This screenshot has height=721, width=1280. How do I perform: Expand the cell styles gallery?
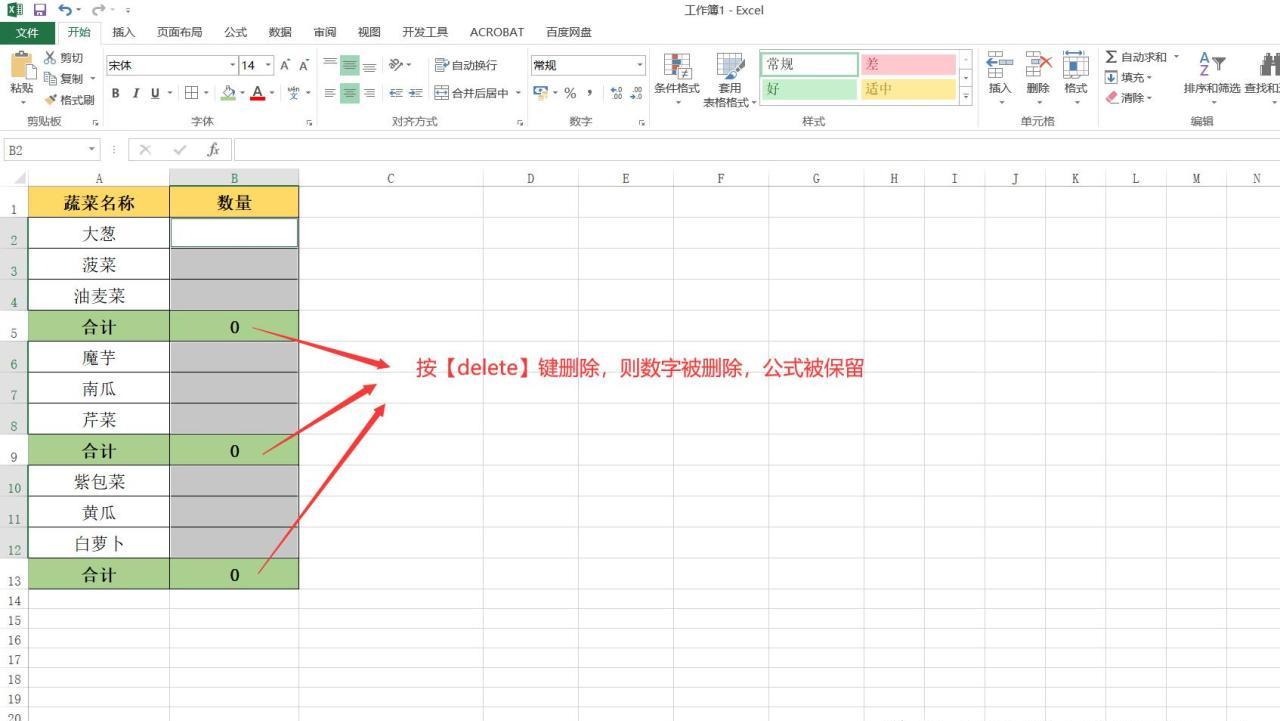click(966, 96)
